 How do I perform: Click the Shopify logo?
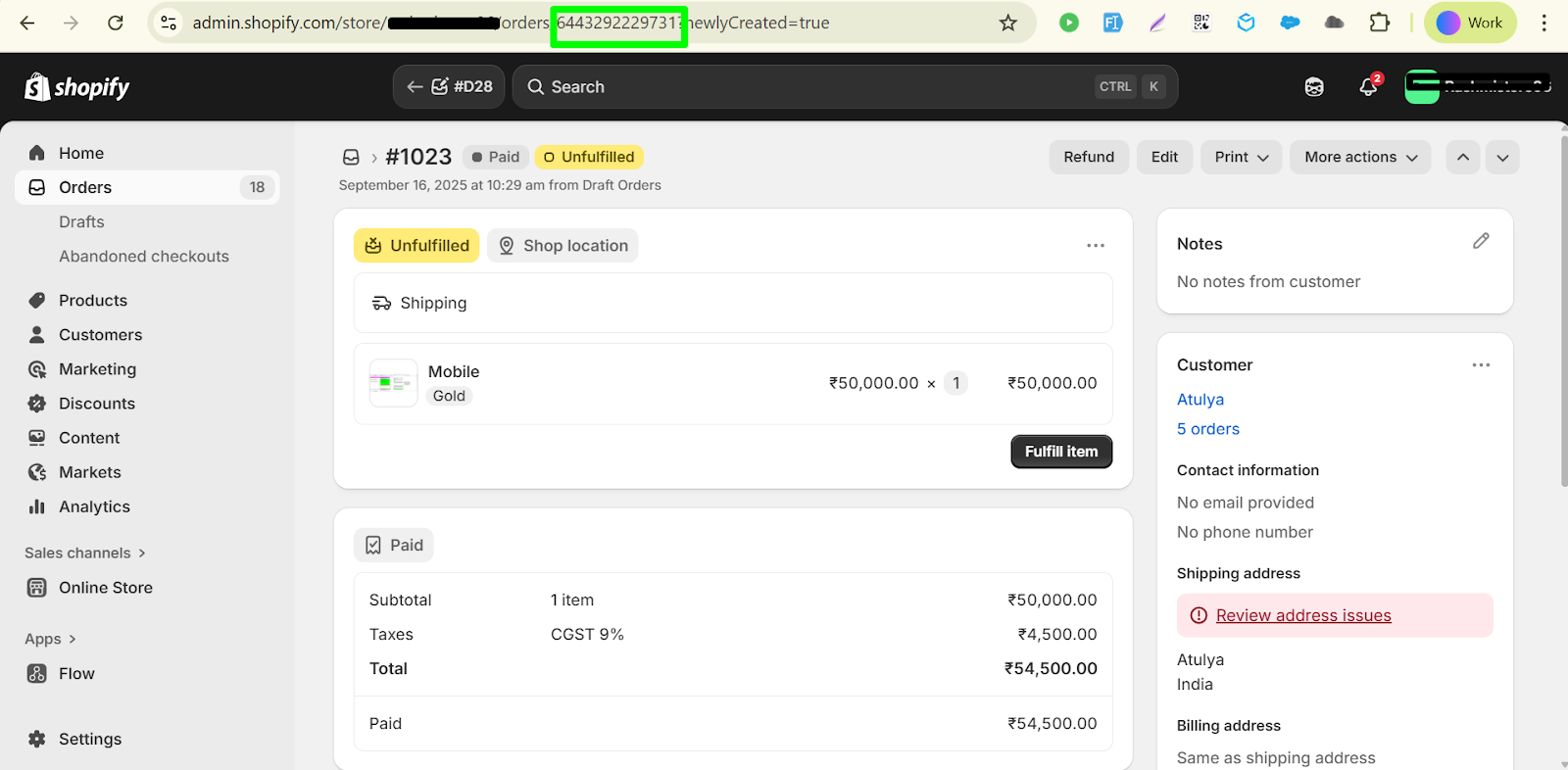(x=77, y=87)
